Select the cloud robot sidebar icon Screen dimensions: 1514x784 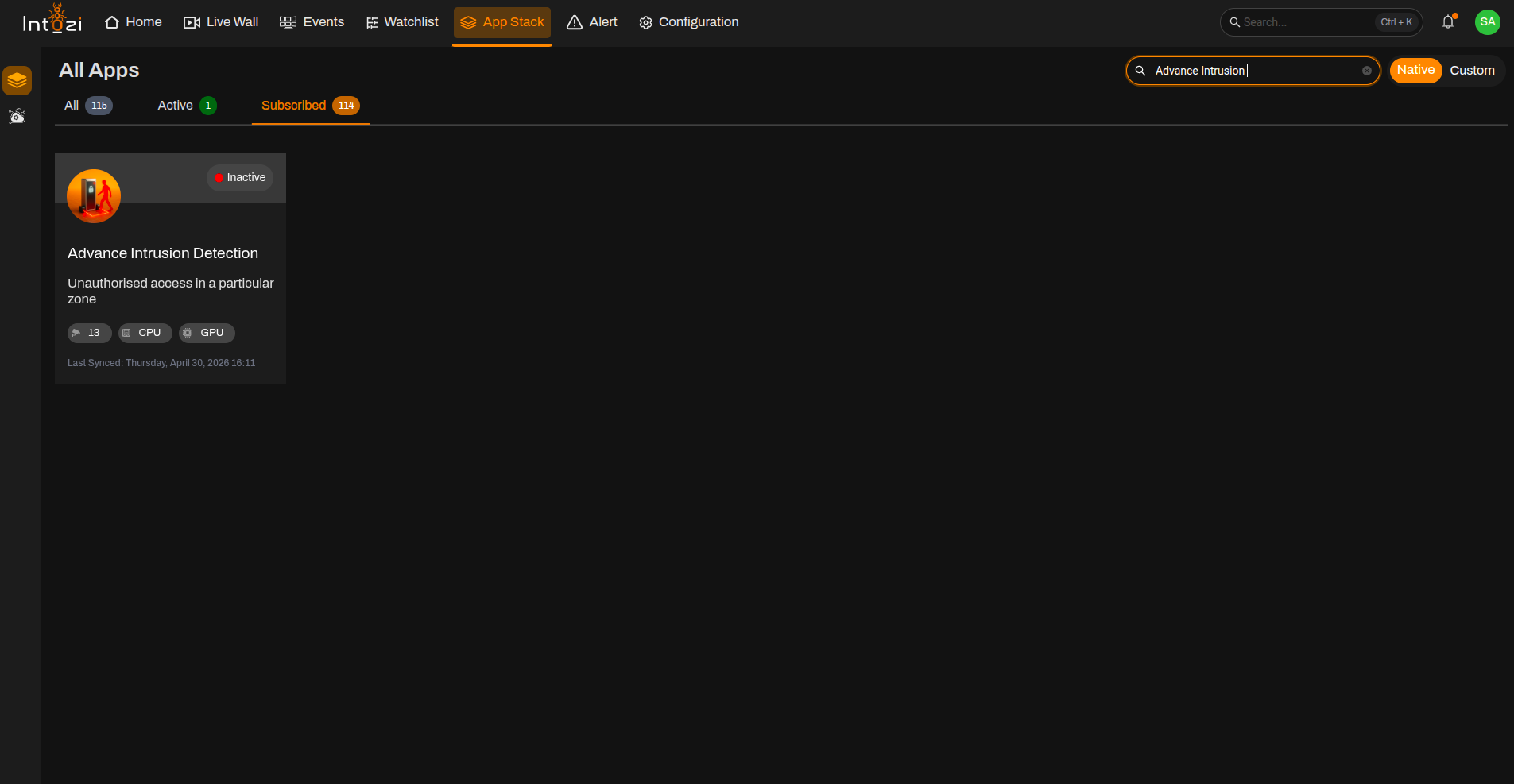coord(17,116)
